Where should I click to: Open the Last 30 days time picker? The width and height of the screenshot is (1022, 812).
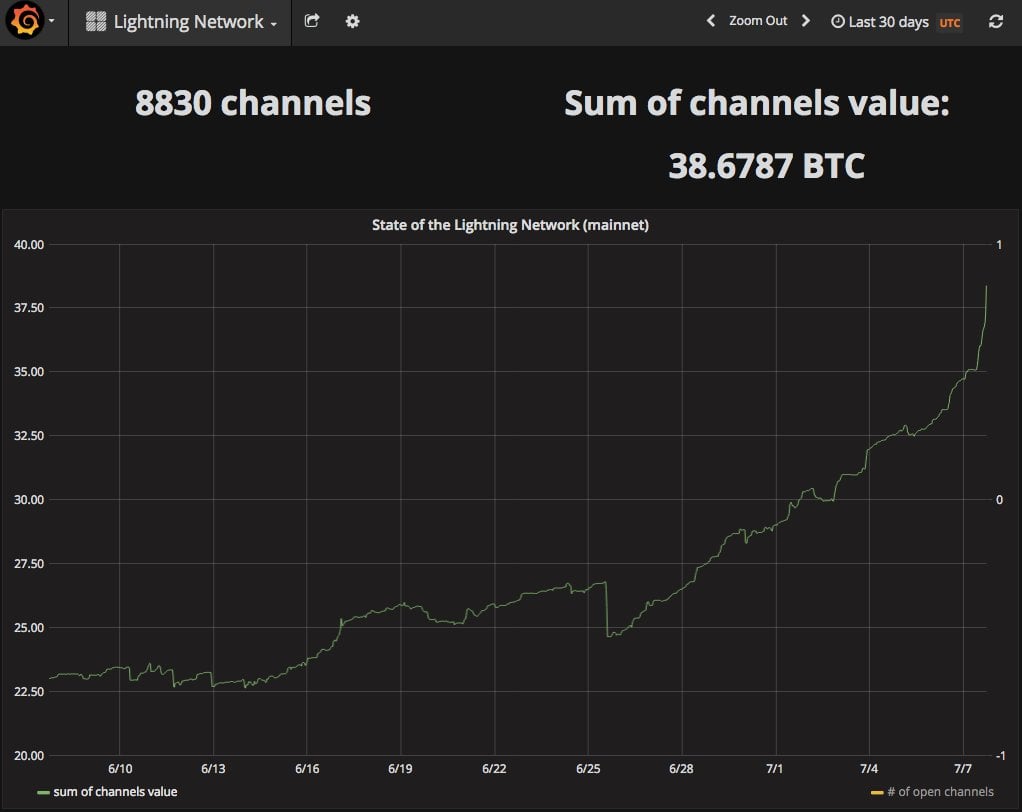[888, 22]
